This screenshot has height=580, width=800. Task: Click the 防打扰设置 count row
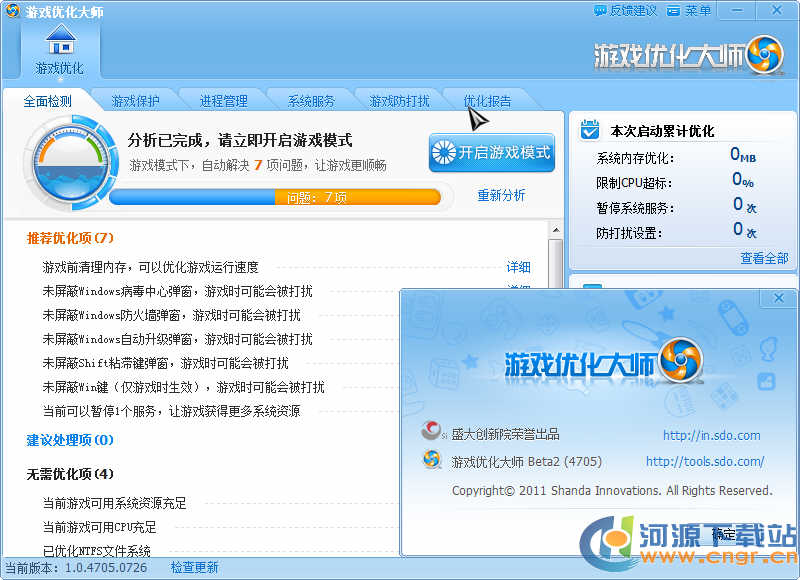click(x=677, y=233)
